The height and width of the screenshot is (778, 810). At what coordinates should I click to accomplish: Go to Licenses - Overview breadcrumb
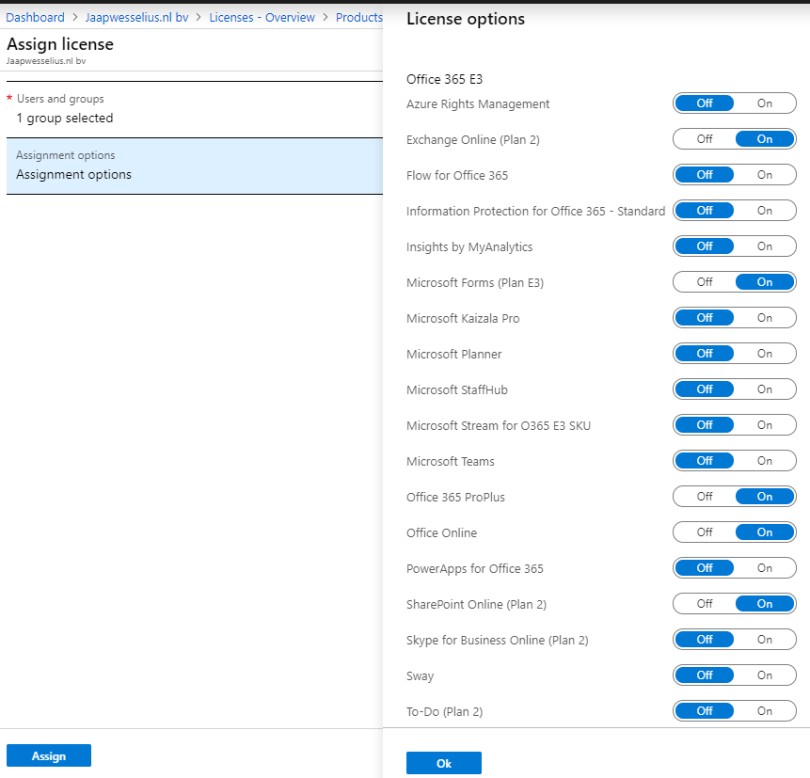262,17
